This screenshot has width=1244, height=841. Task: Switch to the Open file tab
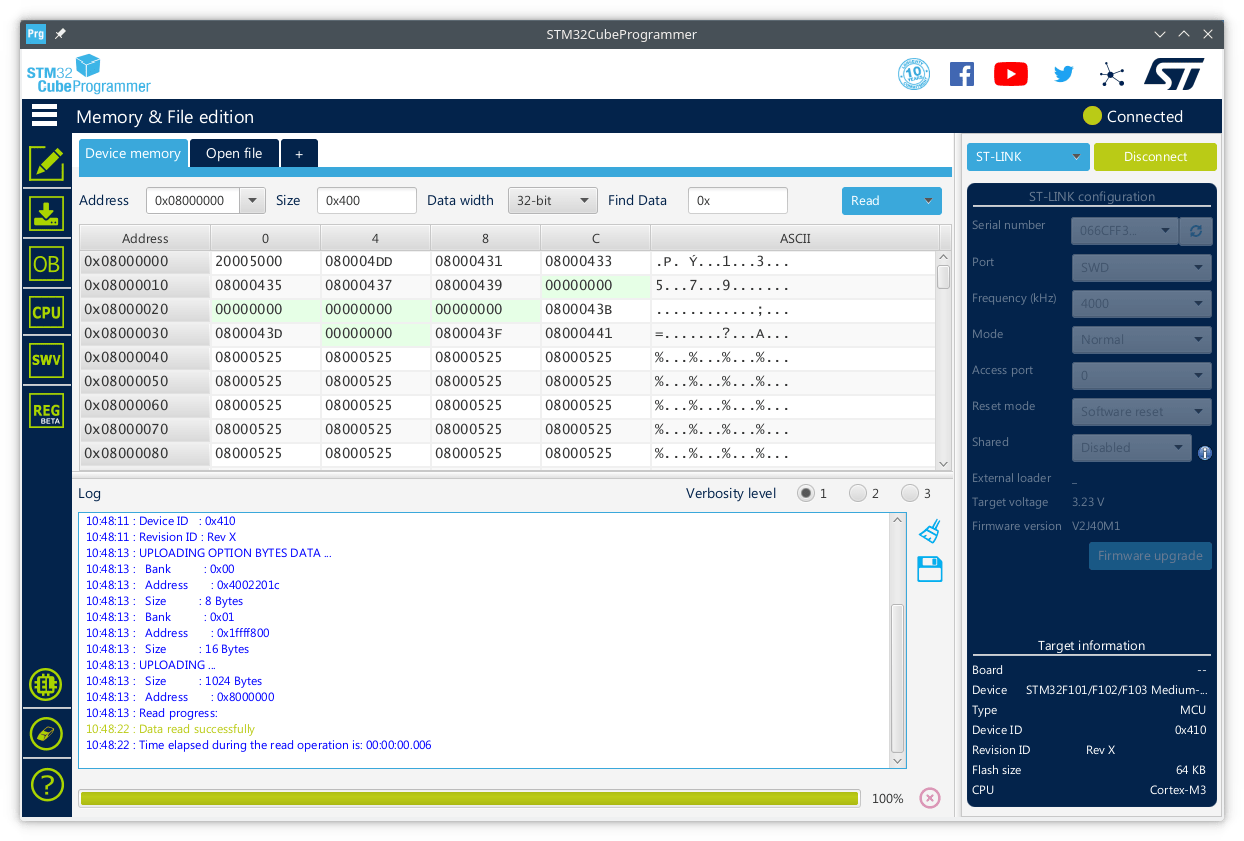pyautogui.click(x=234, y=153)
